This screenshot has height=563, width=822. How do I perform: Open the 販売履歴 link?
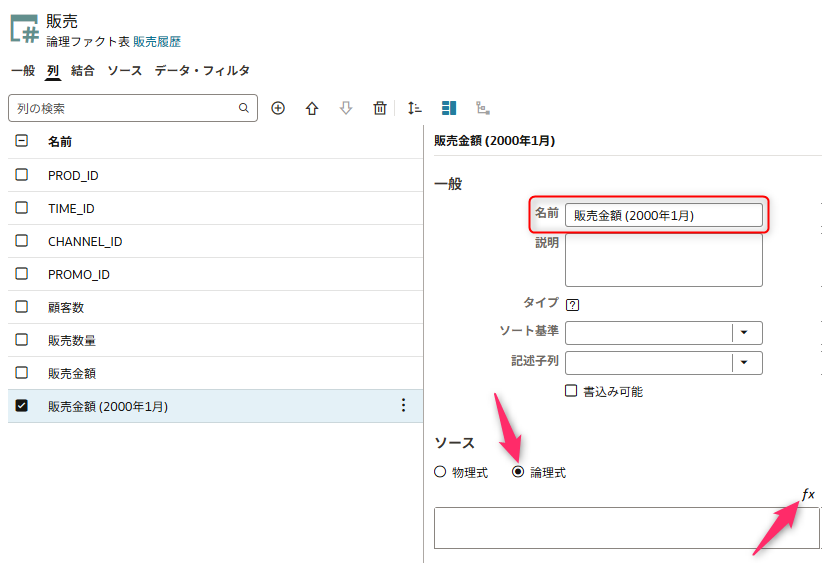click(x=157, y=42)
